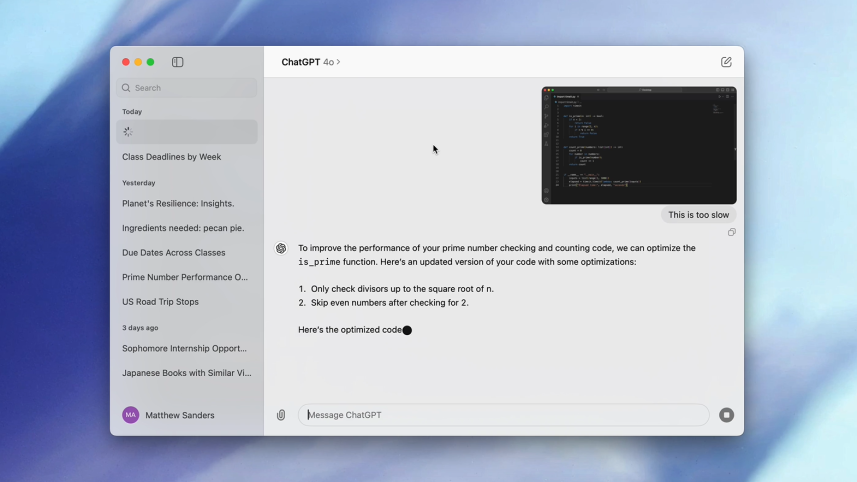The height and width of the screenshot is (482, 857).
Task: Open the attached code screenshot thumbnail
Action: [x=638, y=145]
